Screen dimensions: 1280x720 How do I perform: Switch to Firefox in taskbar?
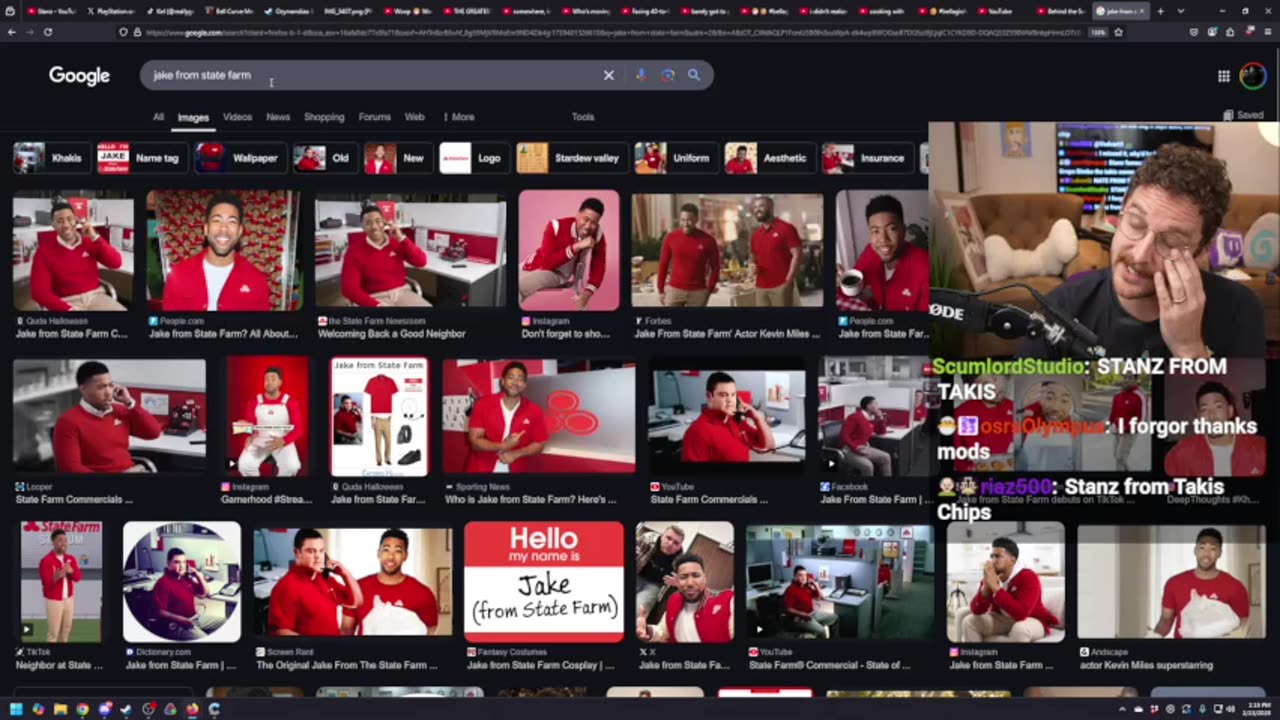point(192,709)
